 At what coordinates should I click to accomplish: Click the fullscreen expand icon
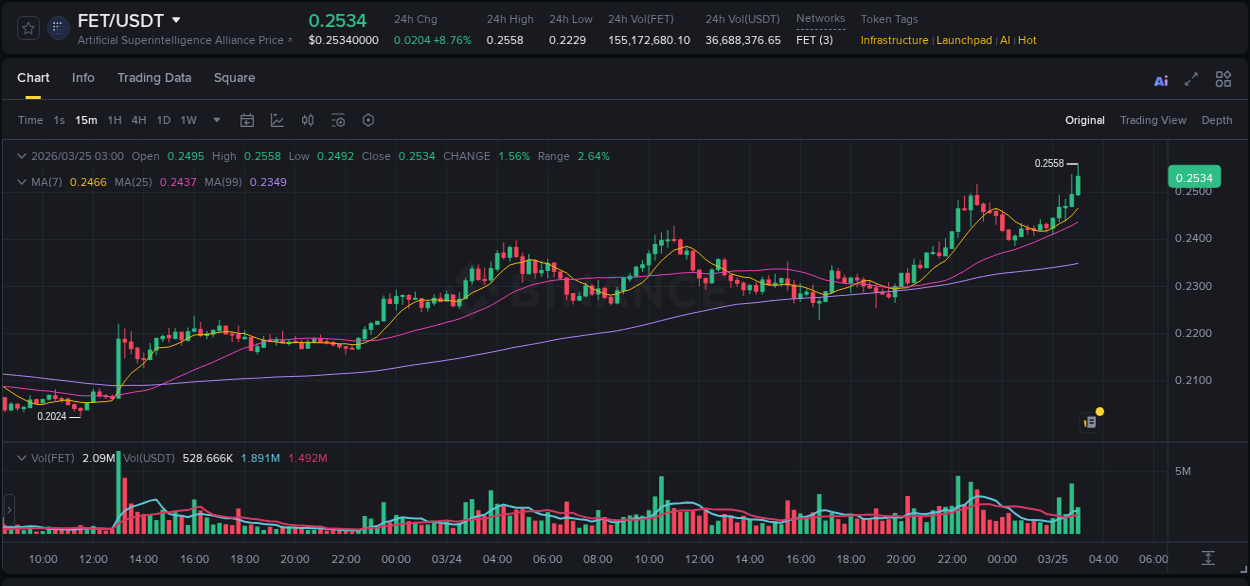[1190, 79]
